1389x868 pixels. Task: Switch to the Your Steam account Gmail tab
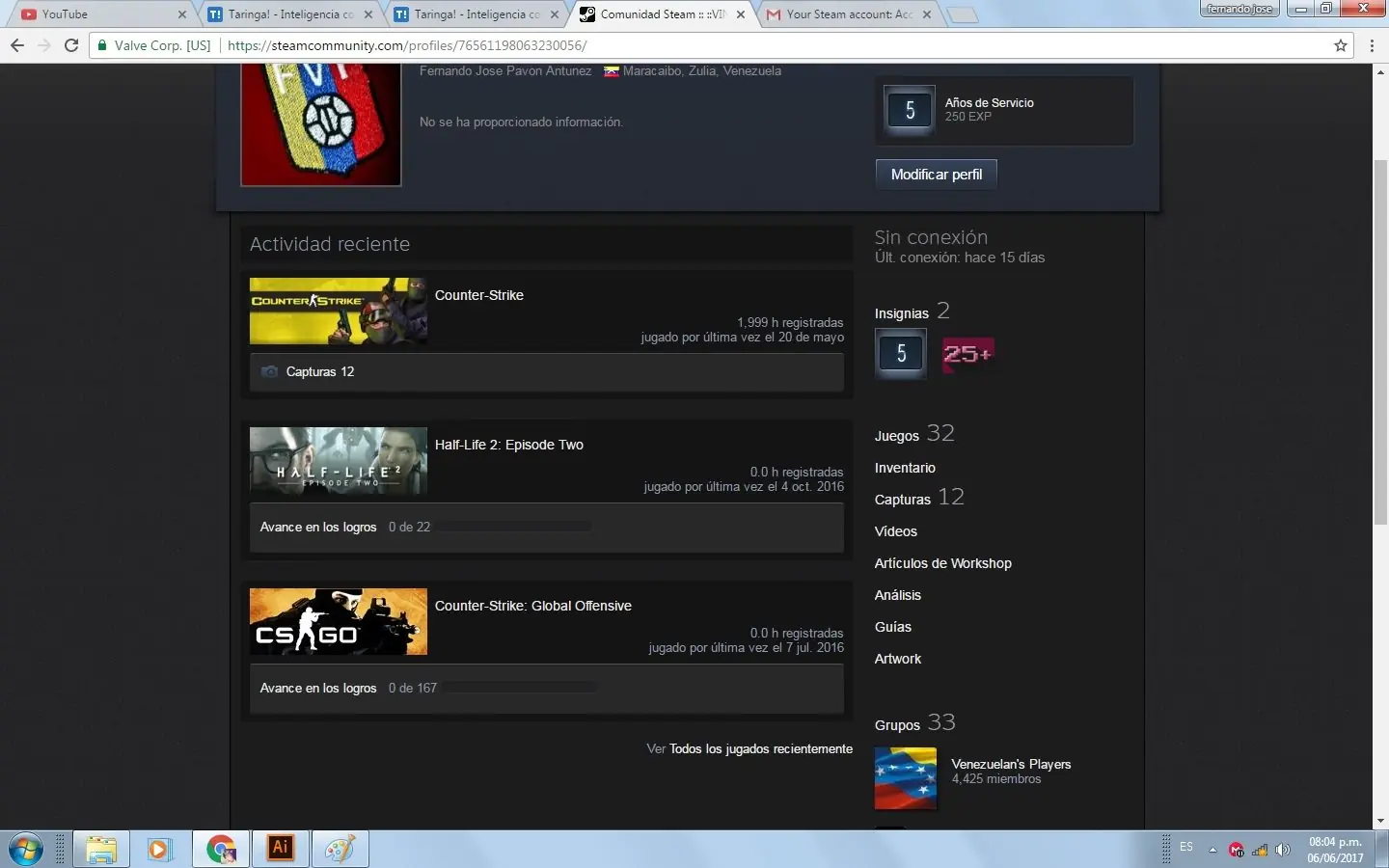849,14
